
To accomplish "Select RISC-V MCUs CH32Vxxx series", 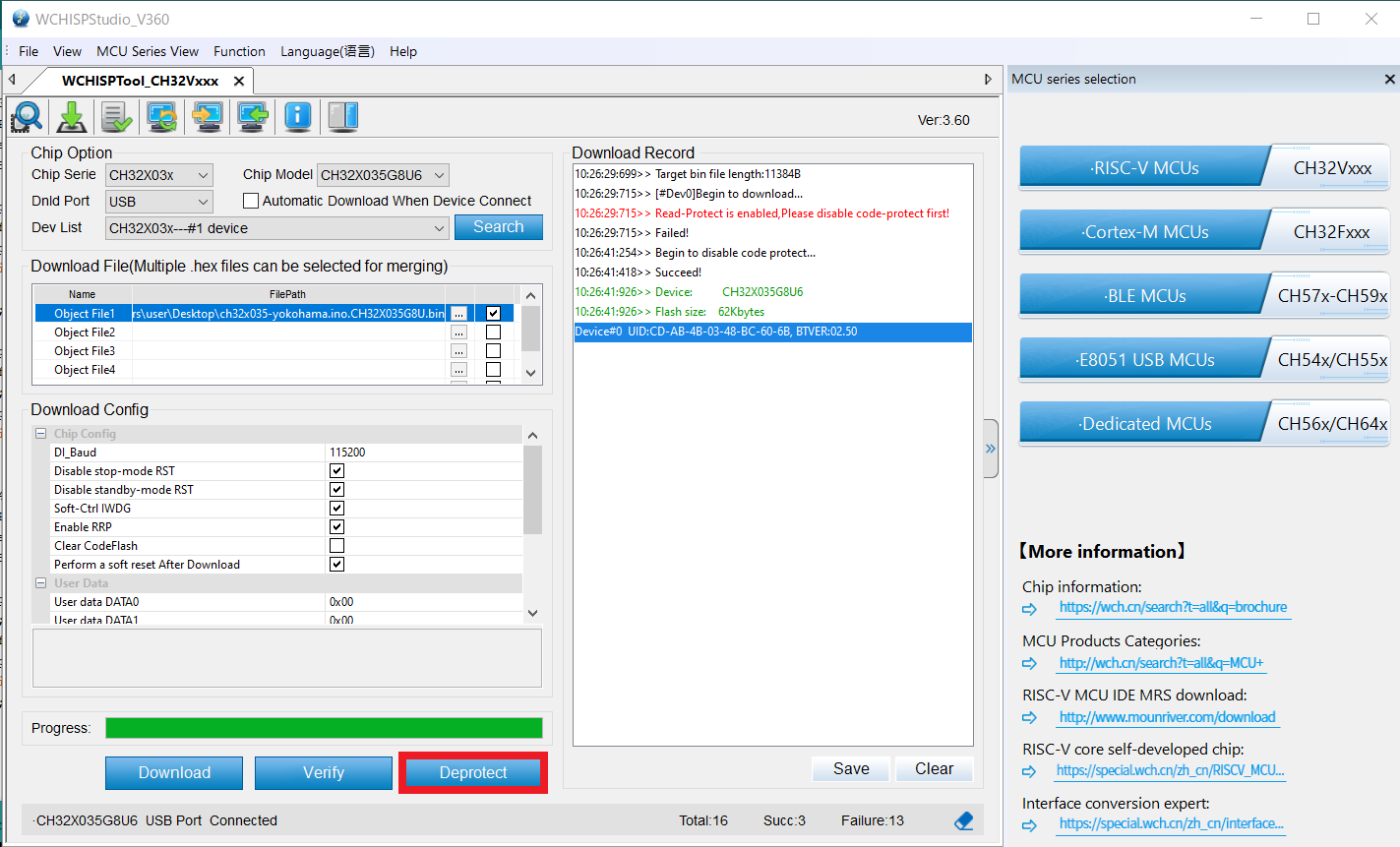I will (x=1204, y=167).
